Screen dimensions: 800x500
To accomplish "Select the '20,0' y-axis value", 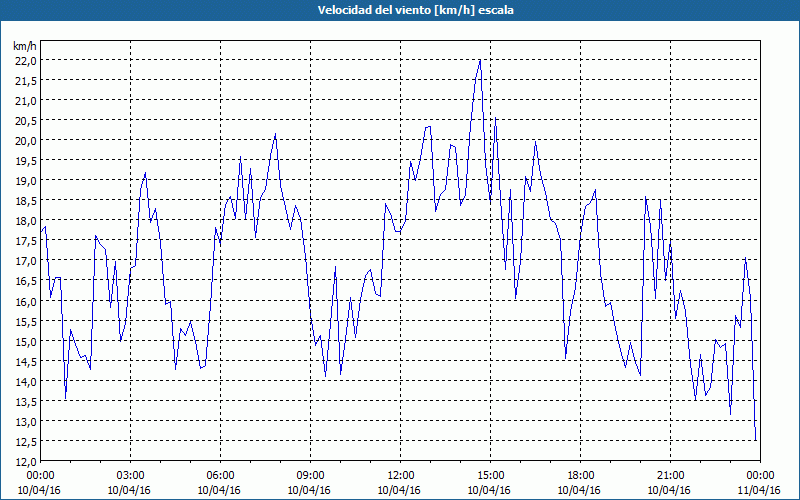I will (x=26, y=140).
